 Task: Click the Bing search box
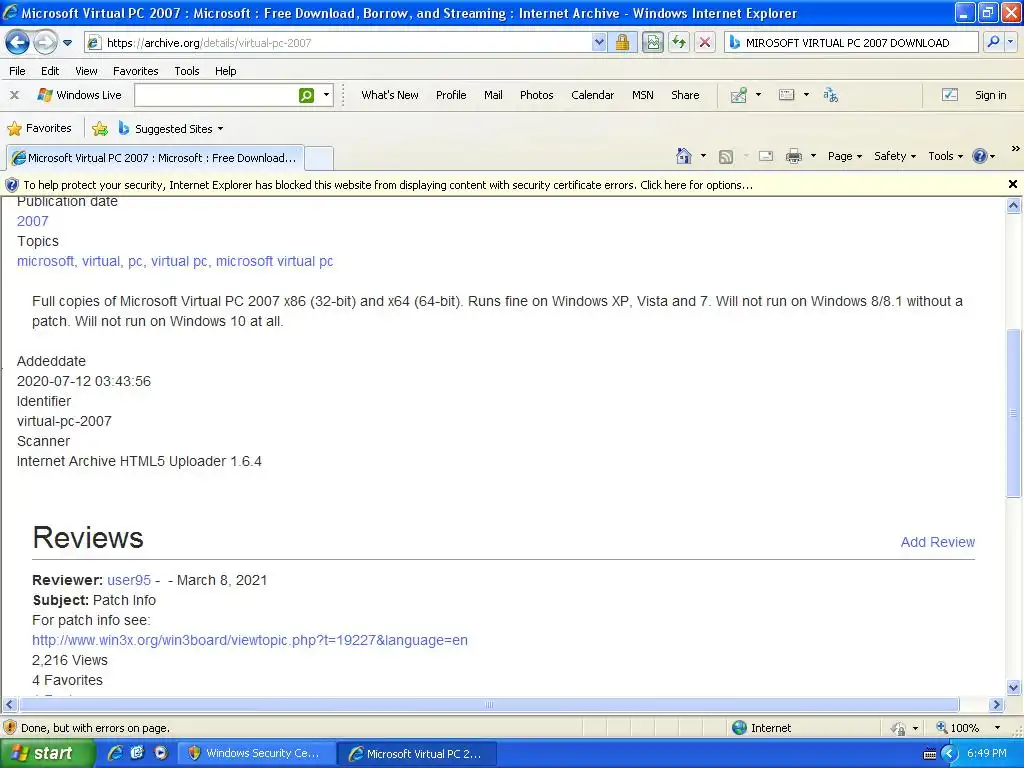coord(852,42)
